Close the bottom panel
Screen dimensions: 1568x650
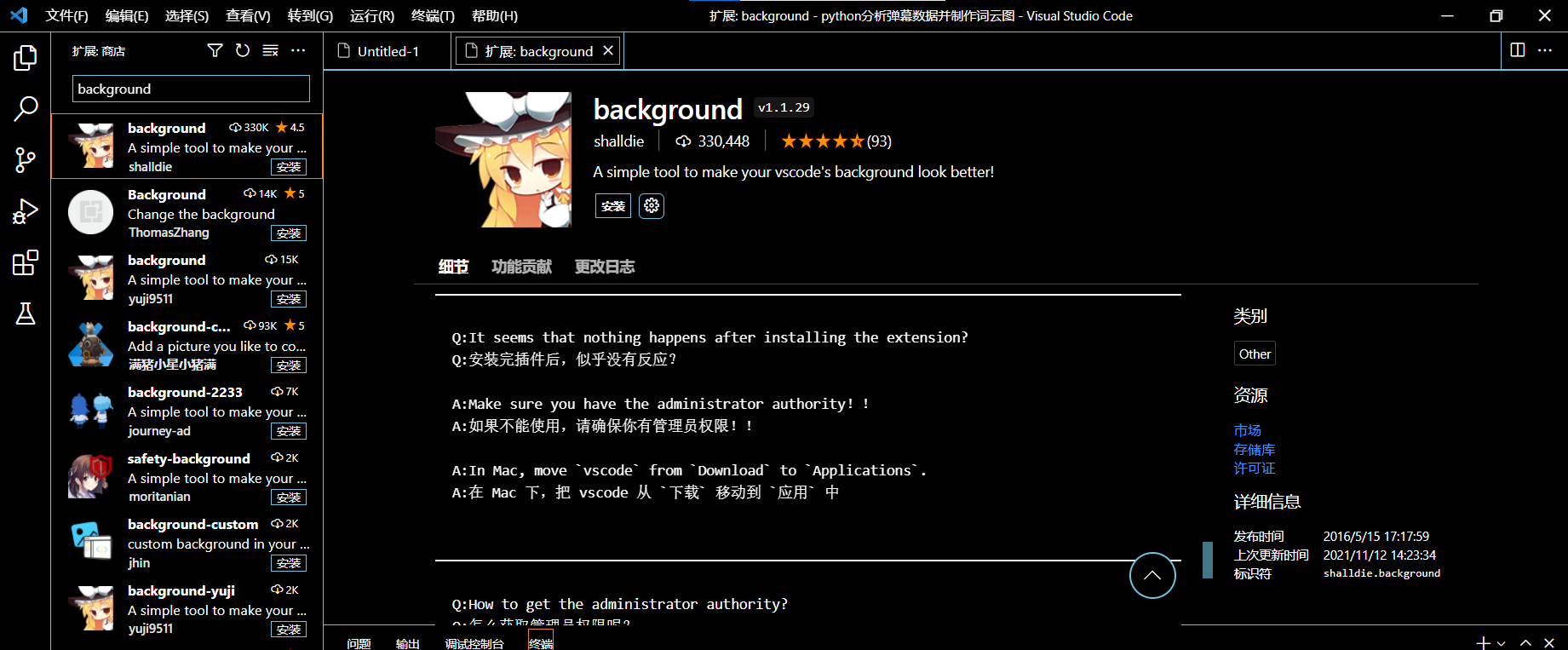[1549, 643]
